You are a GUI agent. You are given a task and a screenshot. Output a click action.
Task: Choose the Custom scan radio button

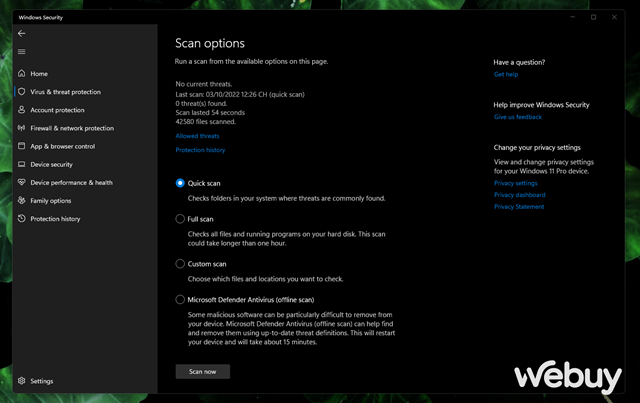pyautogui.click(x=180, y=264)
